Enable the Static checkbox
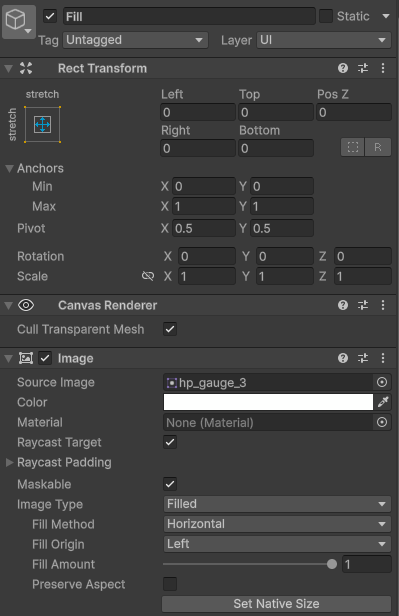Image resolution: width=399 pixels, height=616 pixels. click(326, 16)
